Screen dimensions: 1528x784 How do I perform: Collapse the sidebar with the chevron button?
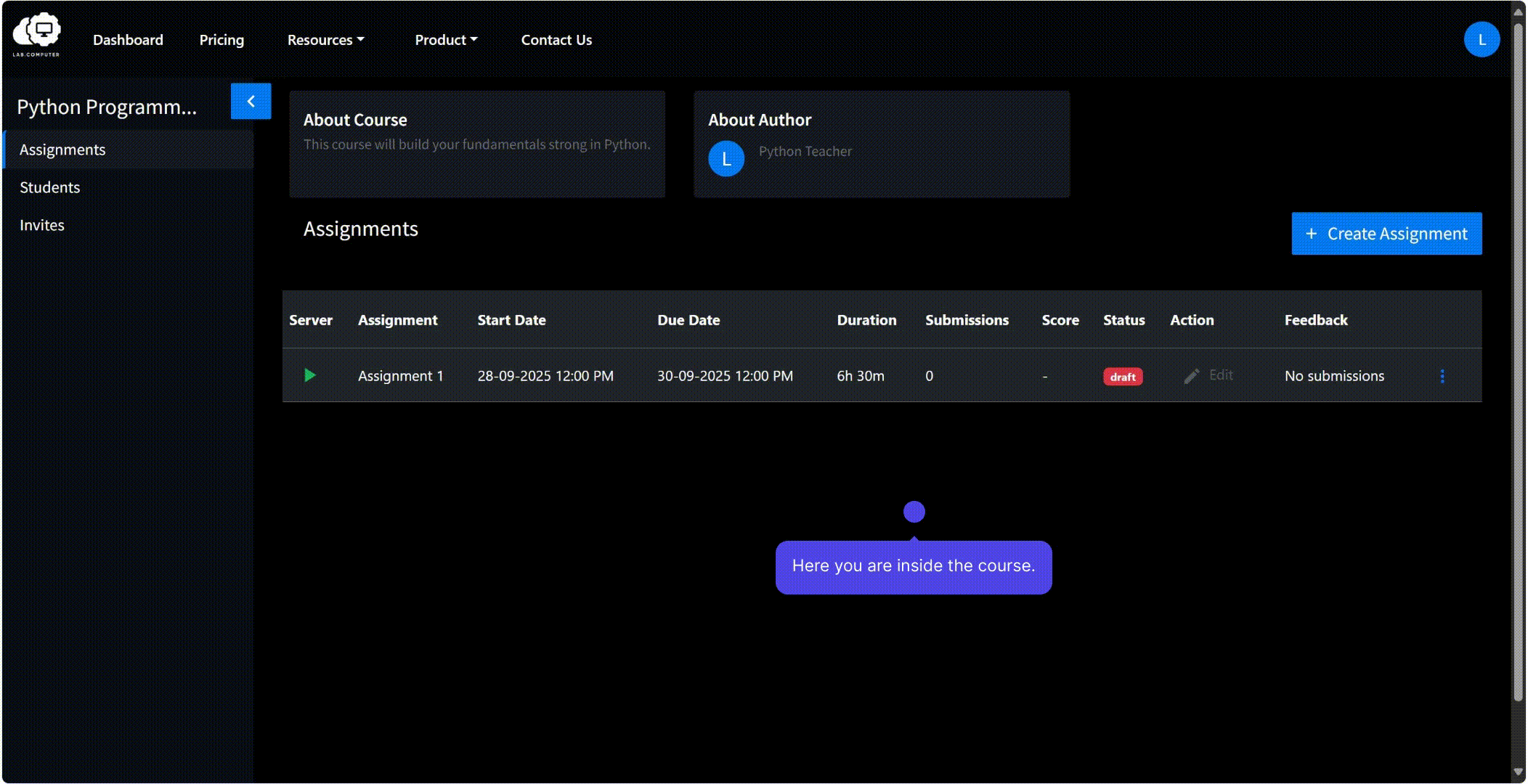pyautogui.click(x=251, y=101)
